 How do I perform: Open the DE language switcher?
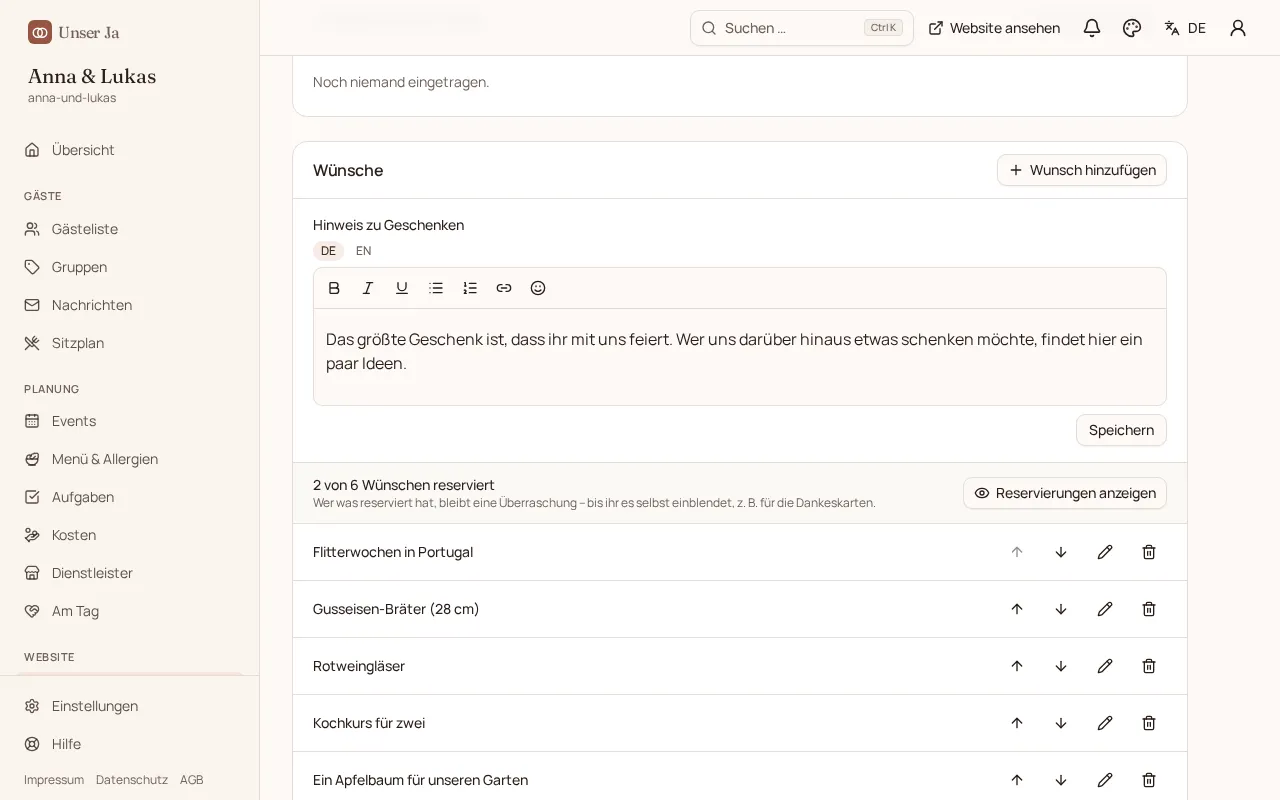pyautogui.click(x=1185, y=28)
